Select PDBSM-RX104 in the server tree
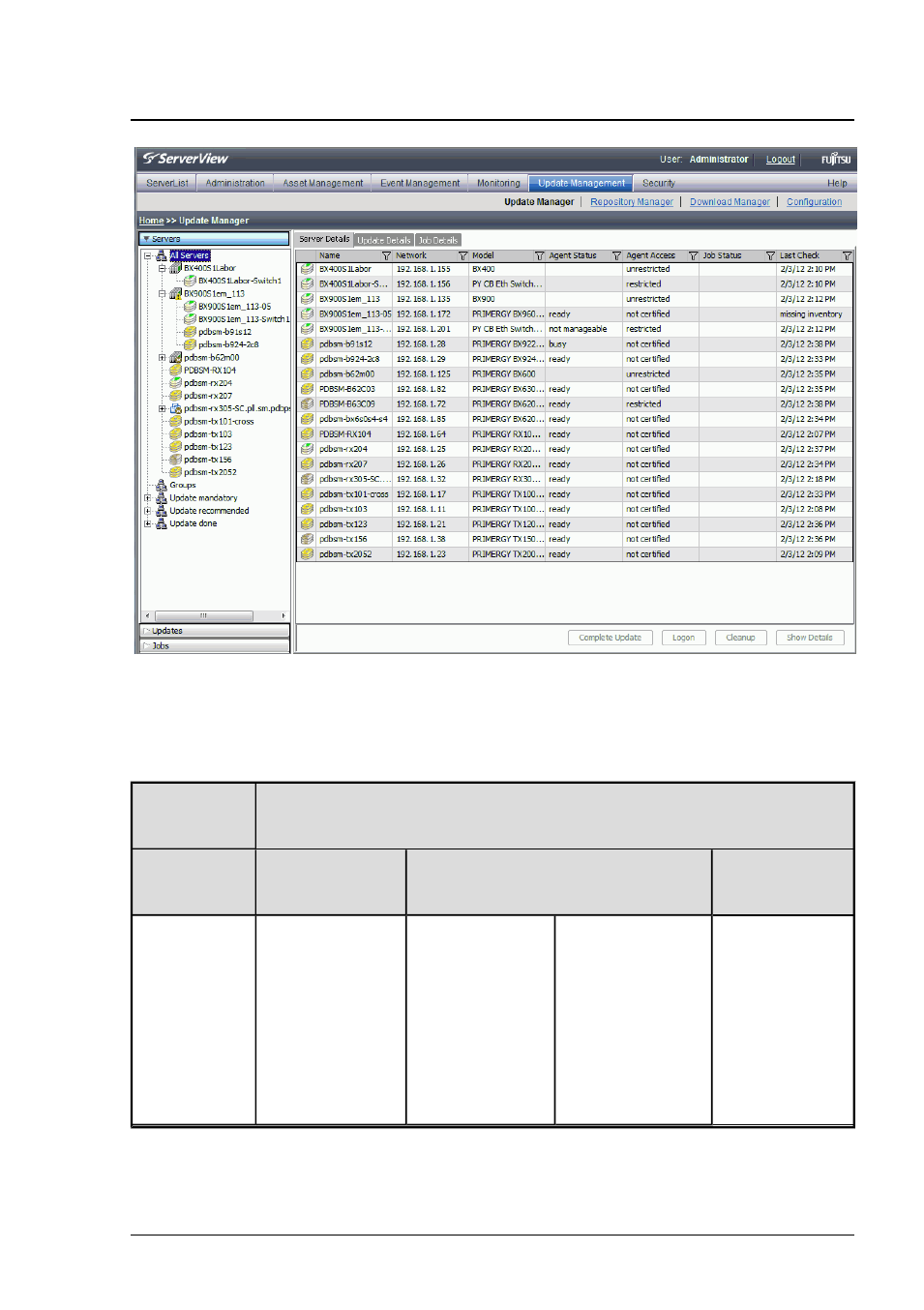The image size is (924, 1310). click(x=209, y=370)
